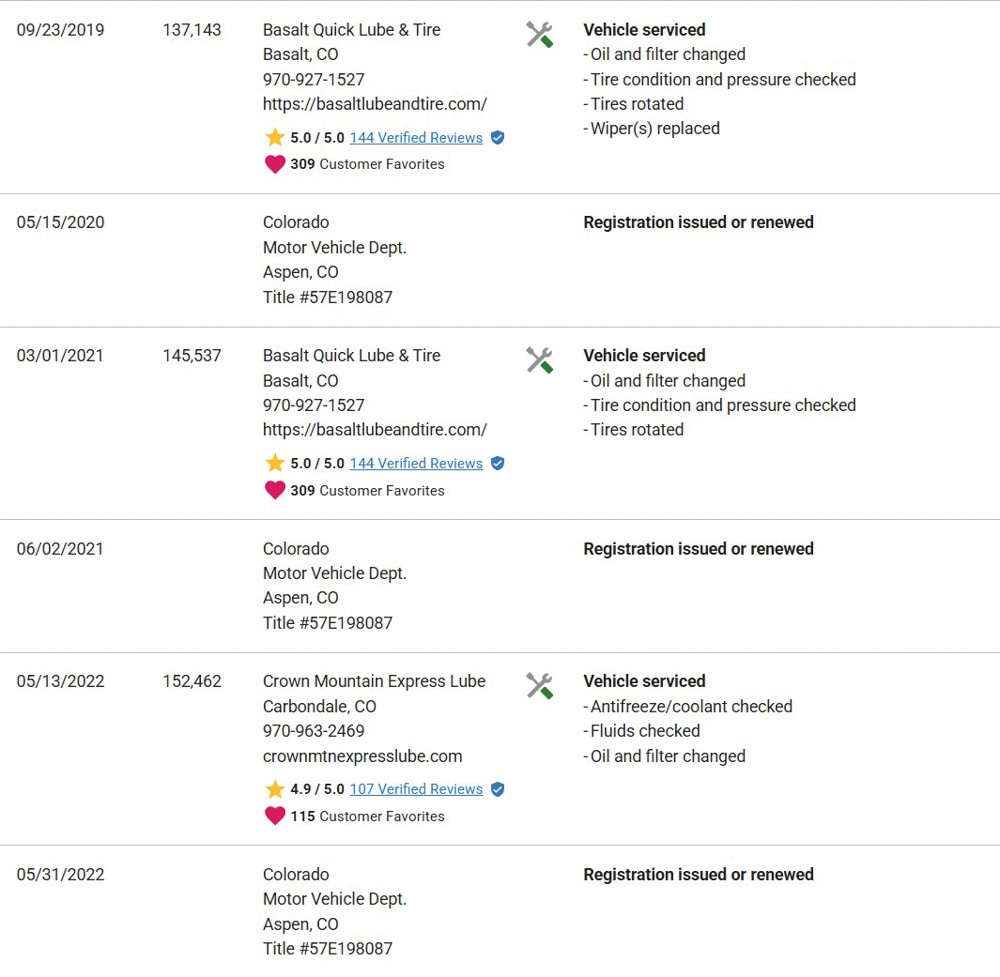Click the wrench icon for 03/01/2021 service
1000x977 pixels.
tap(540, 360)
